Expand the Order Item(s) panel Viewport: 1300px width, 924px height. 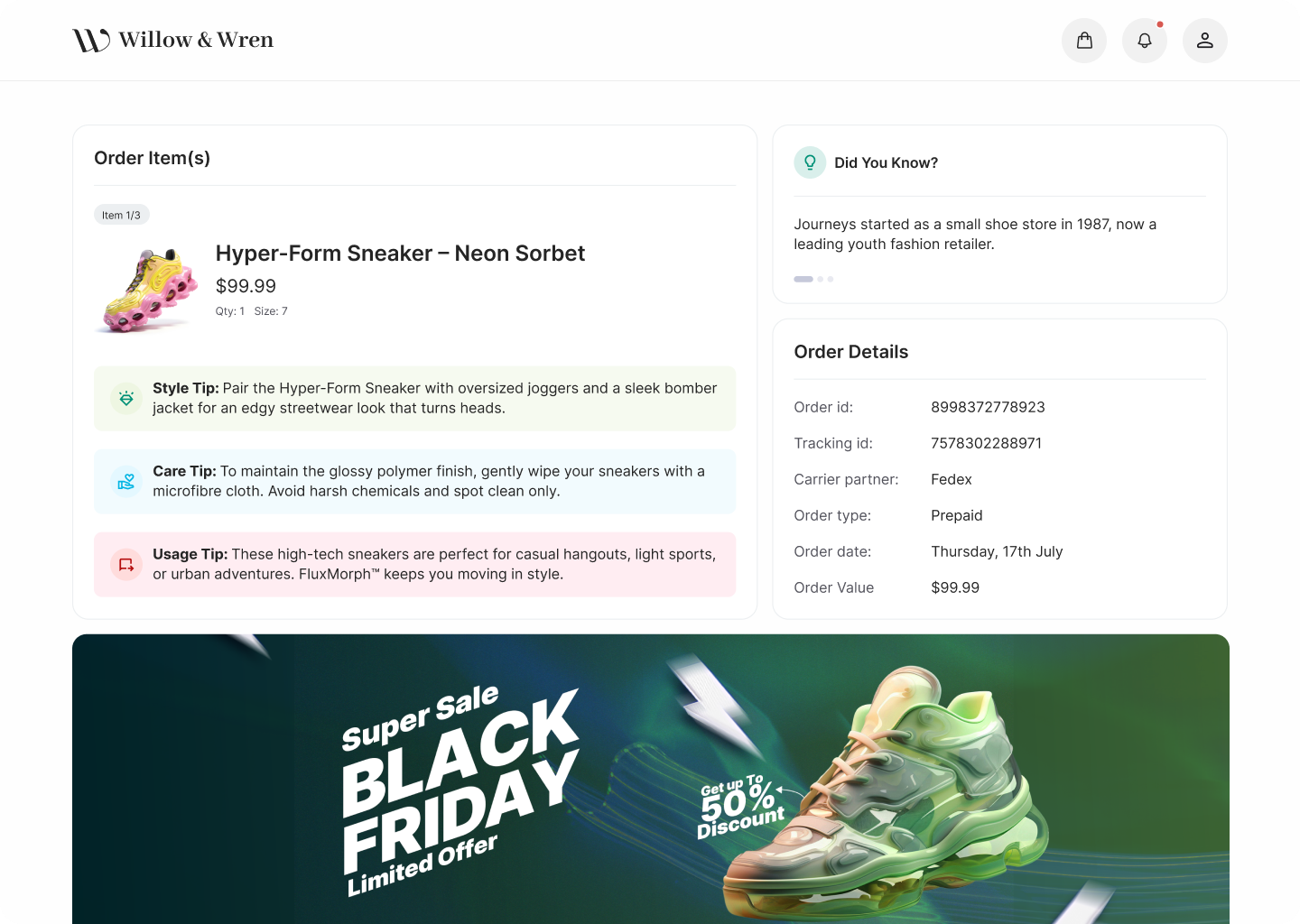(152, 158)
